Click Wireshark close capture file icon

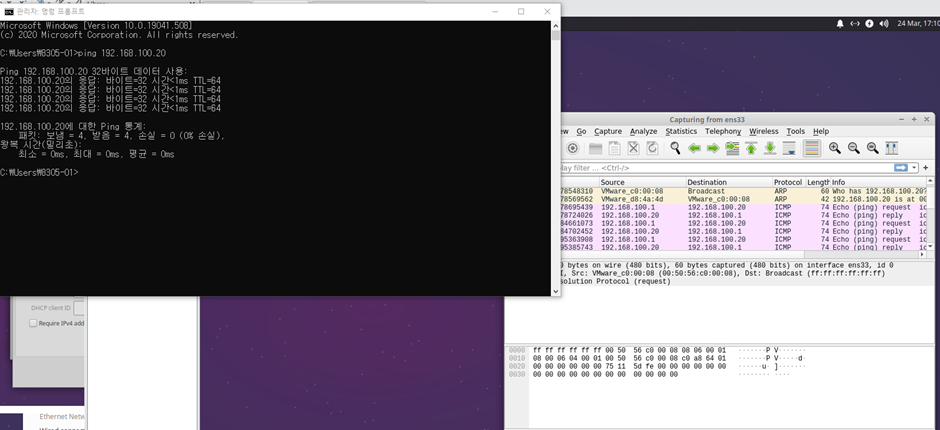(634, 148)
